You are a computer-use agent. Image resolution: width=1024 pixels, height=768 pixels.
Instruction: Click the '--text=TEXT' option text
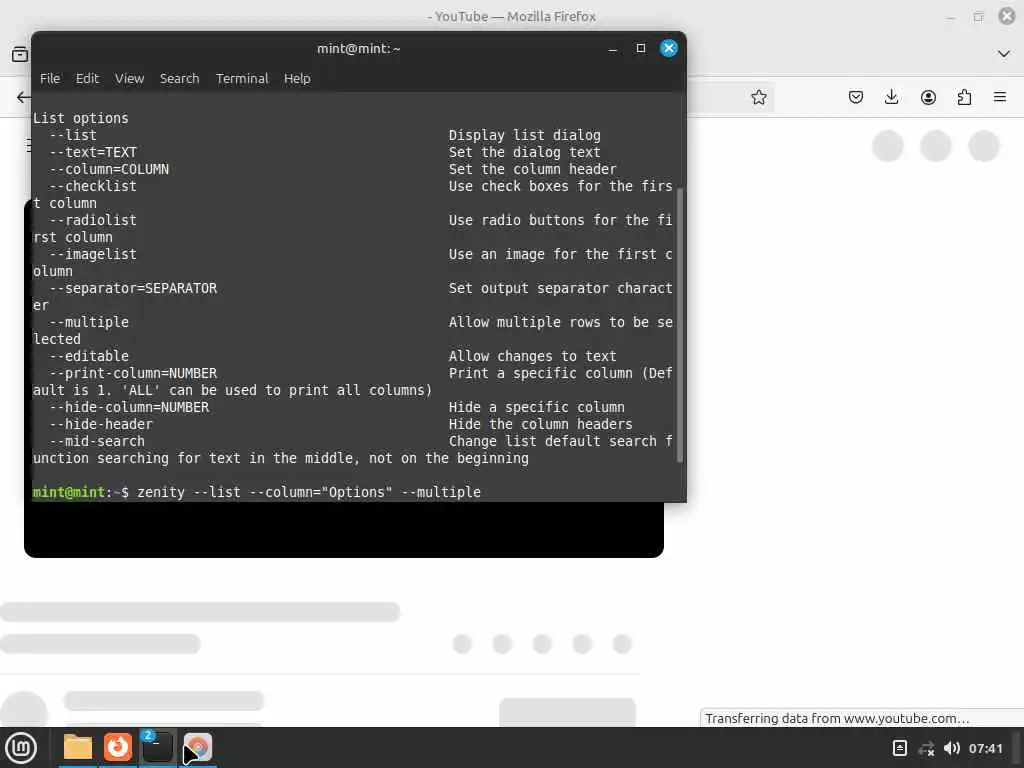tap(93, 152)
